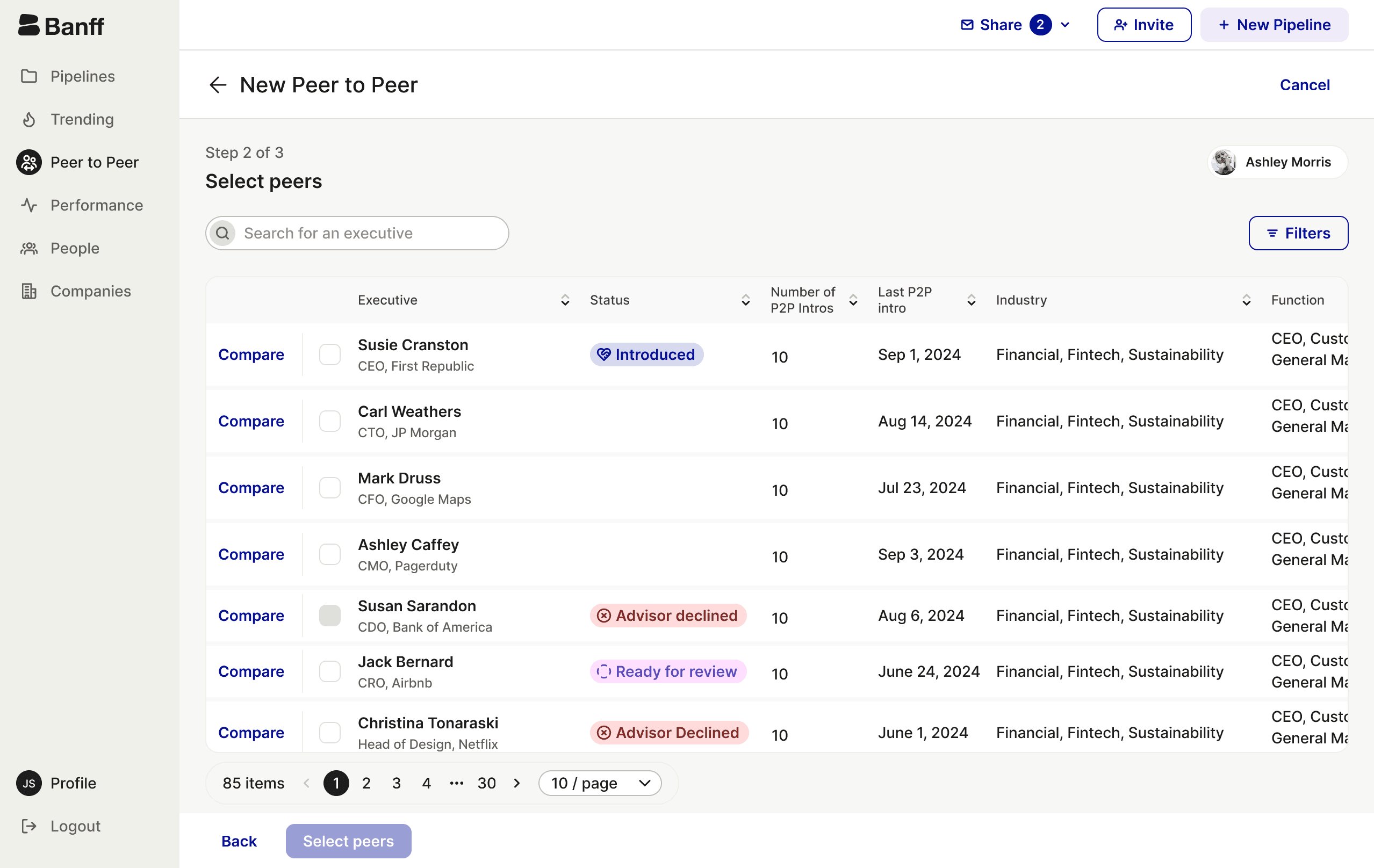Image resolution: width=1374 pixels, height=868 pixels.
Task: Click the back arrow beside New Peer to Peer
Action: 218,85
